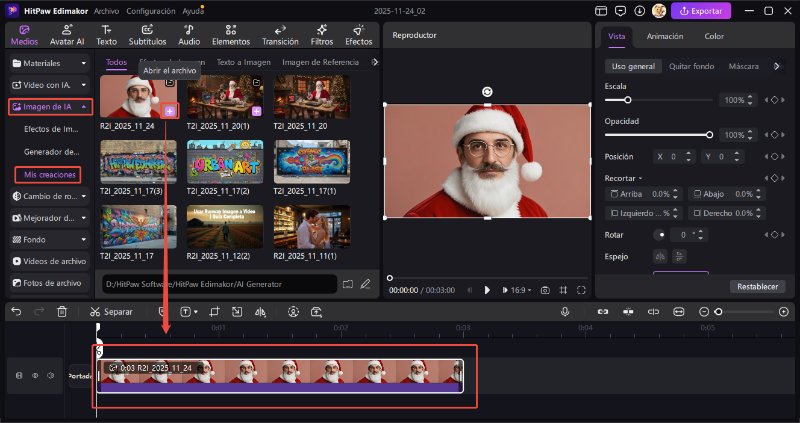
Task: Play the preview video
Action: point(487,290)
